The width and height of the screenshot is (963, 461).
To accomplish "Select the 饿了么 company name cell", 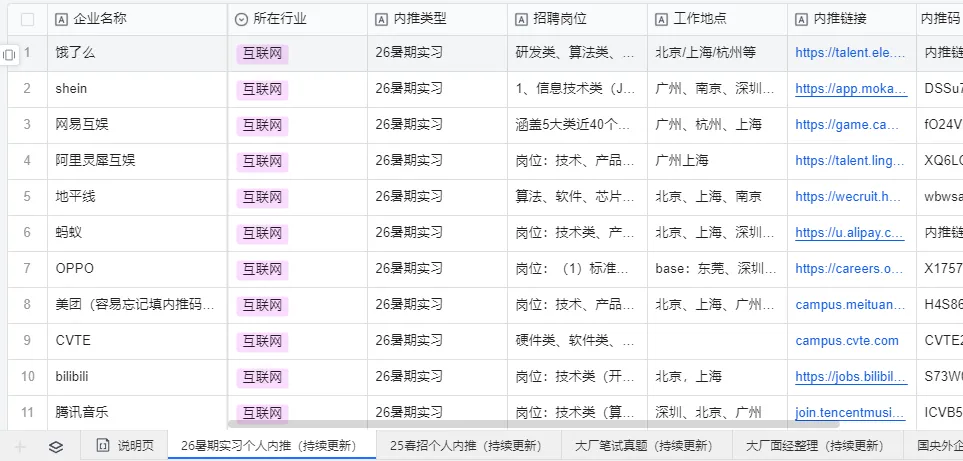I will click(137, 53).
